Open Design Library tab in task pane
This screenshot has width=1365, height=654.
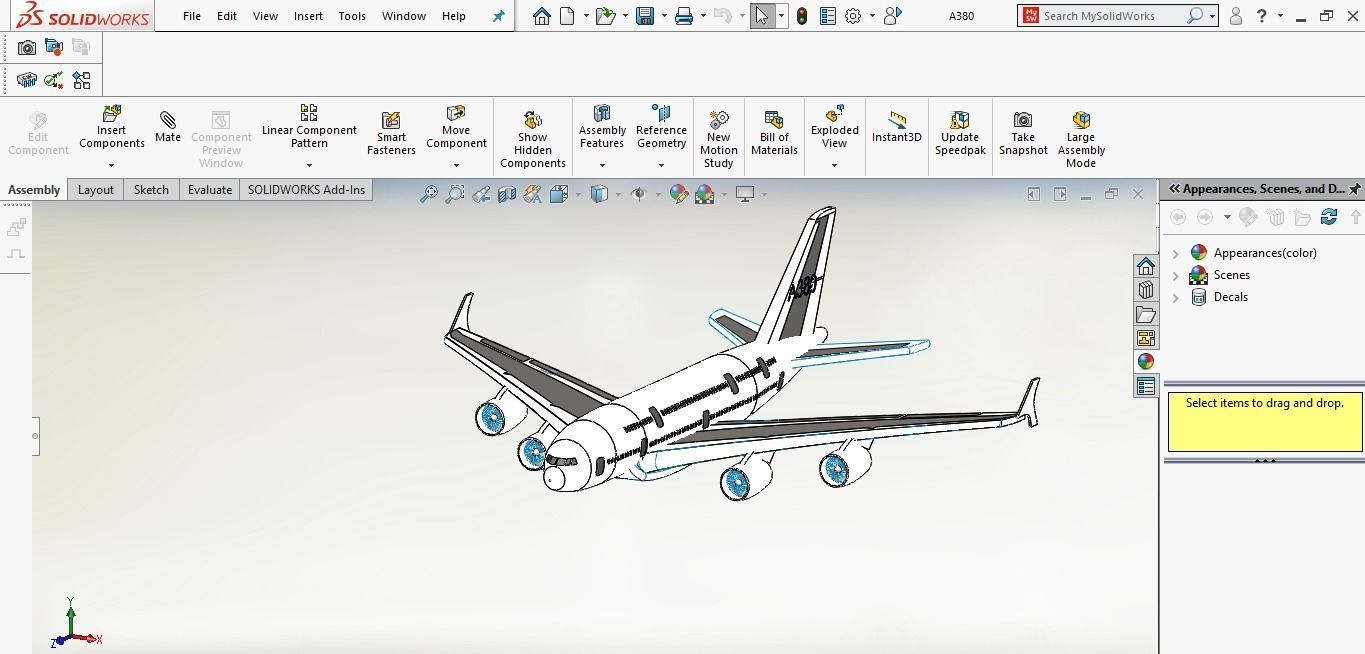1146,290
